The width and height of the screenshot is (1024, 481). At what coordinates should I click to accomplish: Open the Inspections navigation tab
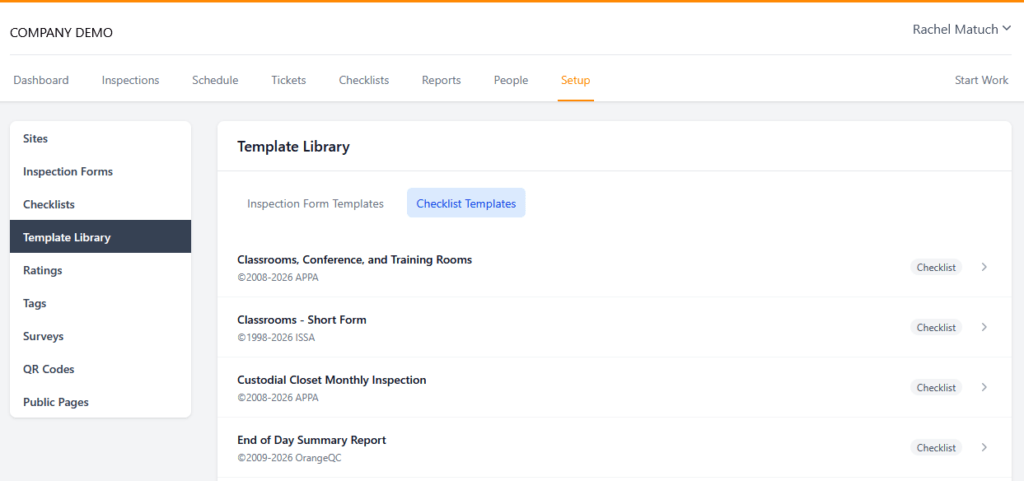(x=130, y=80)
